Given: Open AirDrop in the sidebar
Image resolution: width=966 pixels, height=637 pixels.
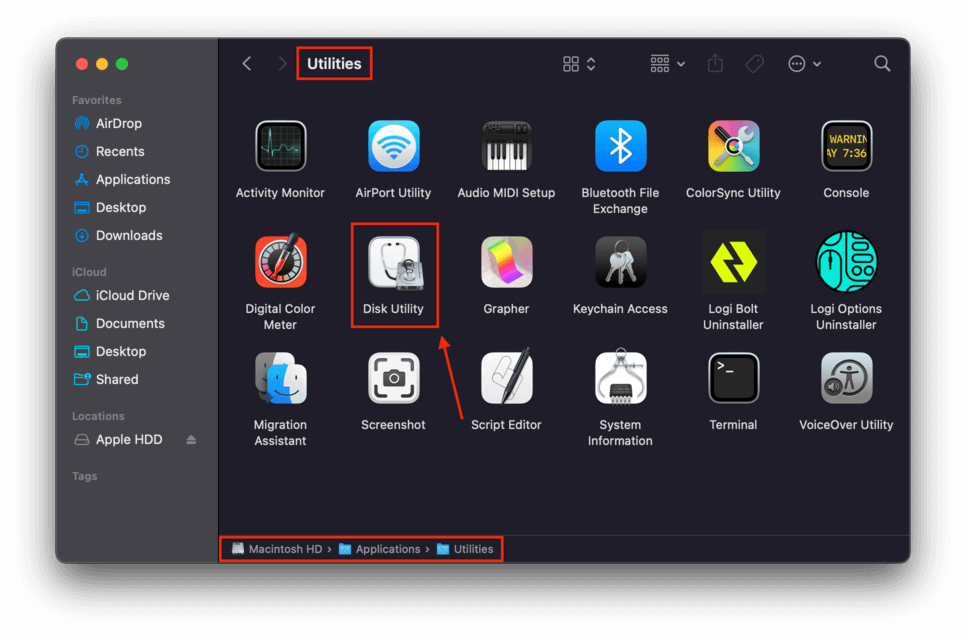Looking at the screenshot, I should [x=107, y=123].
